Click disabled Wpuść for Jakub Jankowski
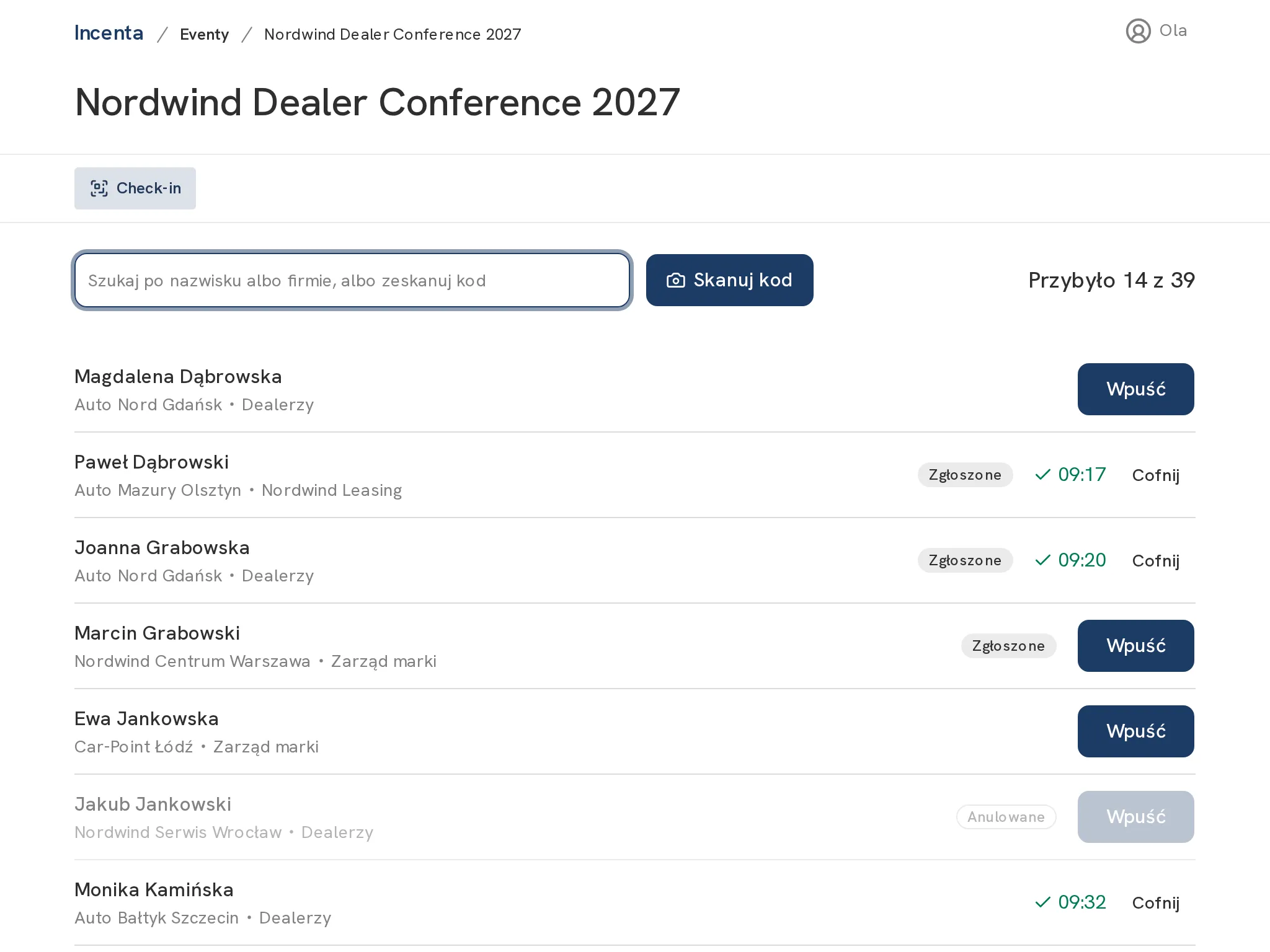 (1136, 817)
